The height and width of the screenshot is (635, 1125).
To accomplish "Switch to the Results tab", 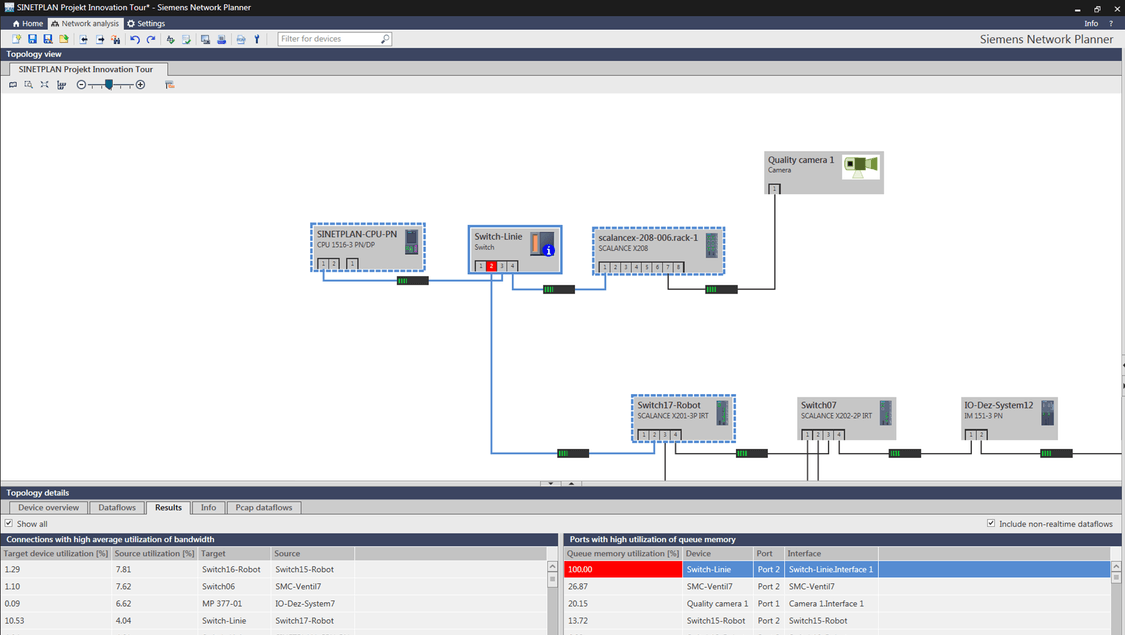I will 169,507.
